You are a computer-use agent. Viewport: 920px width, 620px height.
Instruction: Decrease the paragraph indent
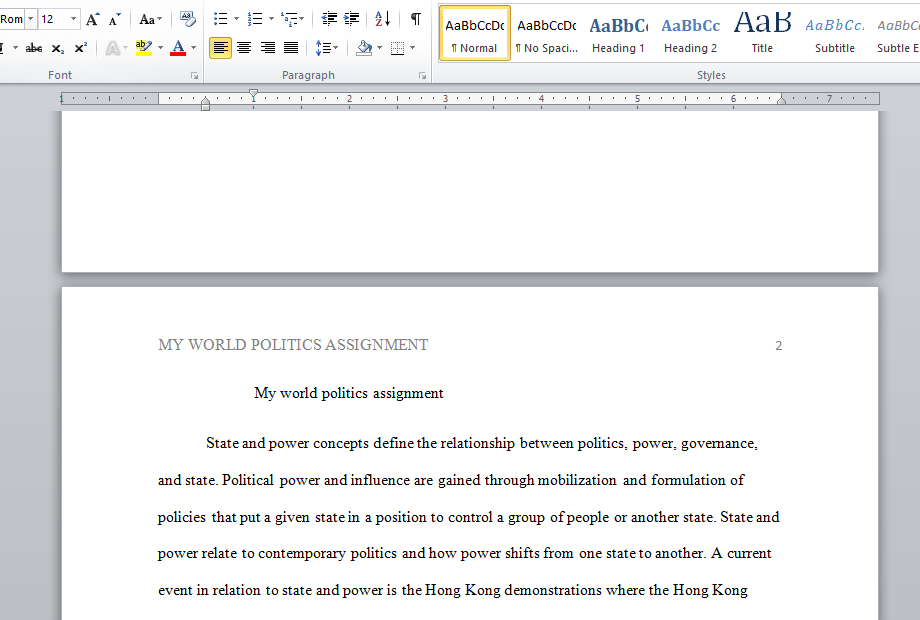point(329,19)
